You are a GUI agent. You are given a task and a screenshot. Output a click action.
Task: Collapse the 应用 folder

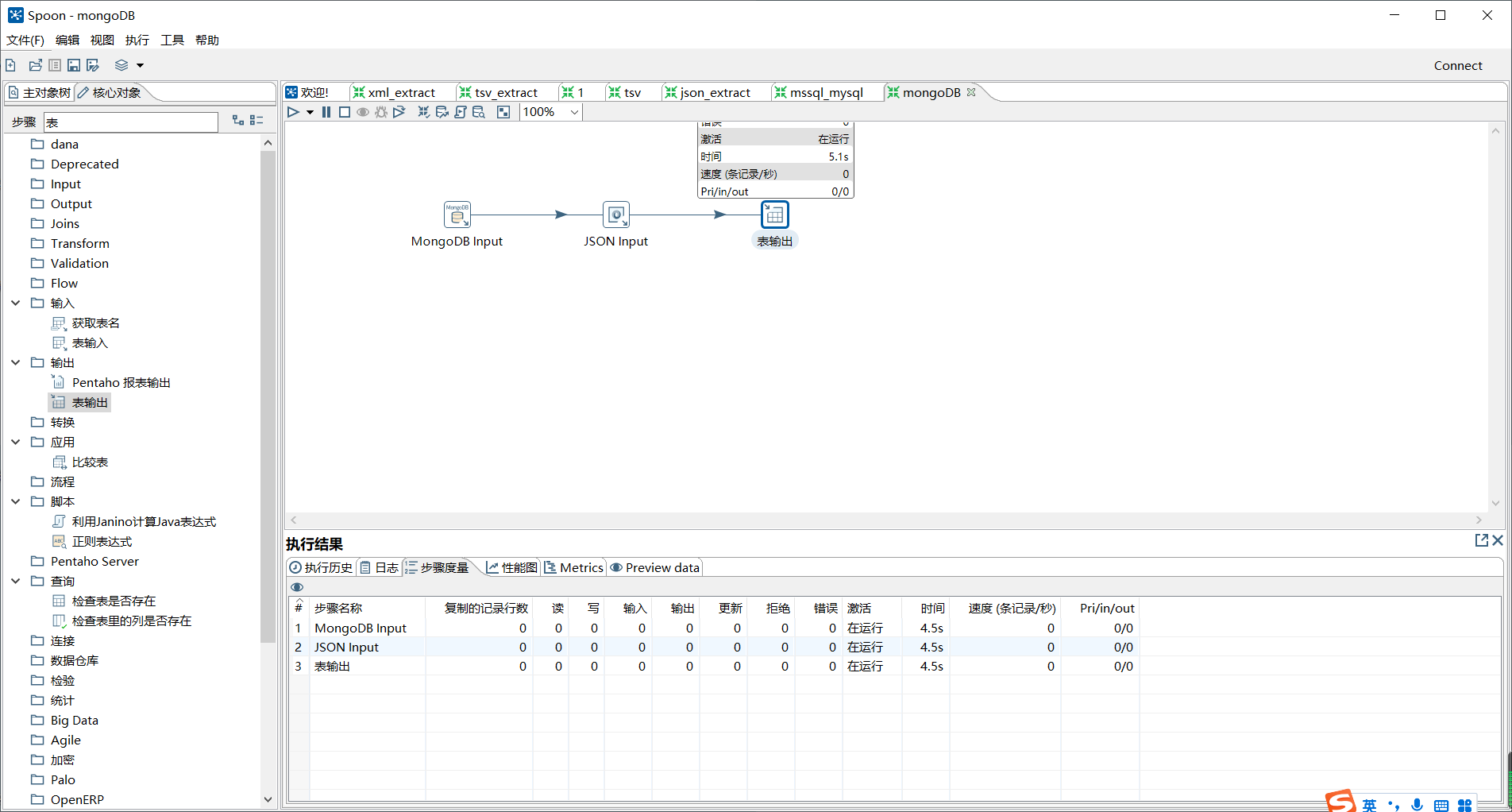click(x=15, y=442)
